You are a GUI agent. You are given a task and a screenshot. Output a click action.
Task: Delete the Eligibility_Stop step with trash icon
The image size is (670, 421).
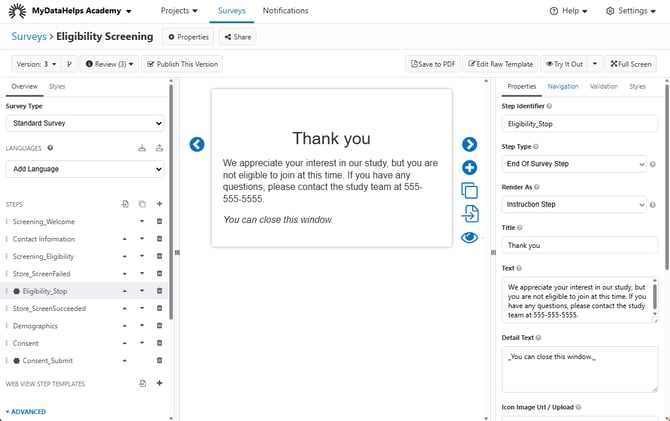pos(159,291)
